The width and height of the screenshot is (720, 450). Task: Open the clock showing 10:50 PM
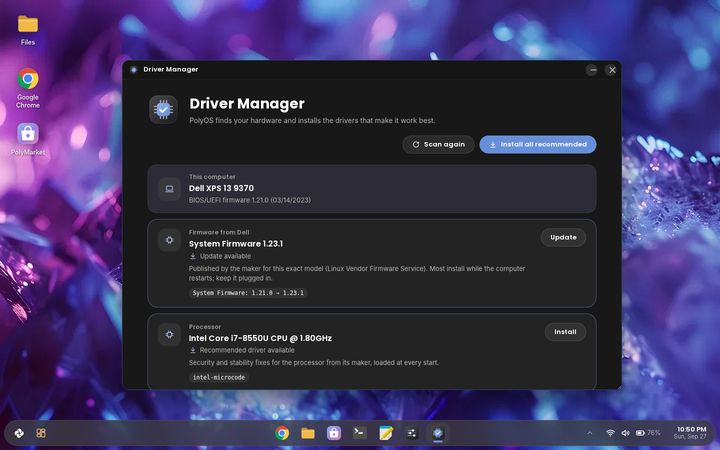(x=691, y=433)
